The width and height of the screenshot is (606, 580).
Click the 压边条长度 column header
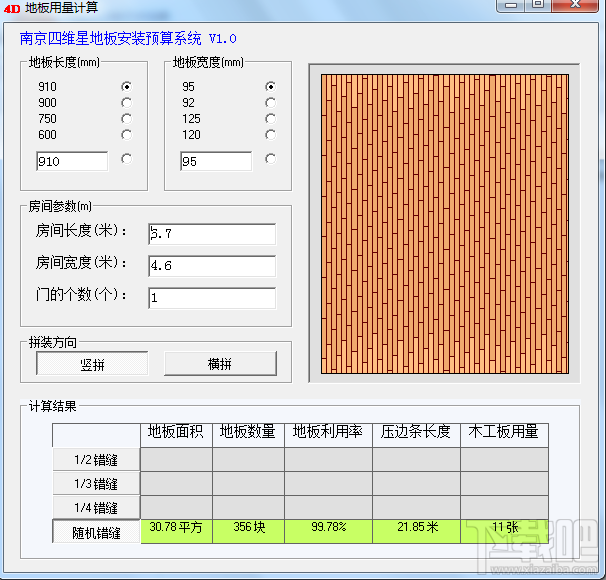pyautogui.click(x=417, y=435)
